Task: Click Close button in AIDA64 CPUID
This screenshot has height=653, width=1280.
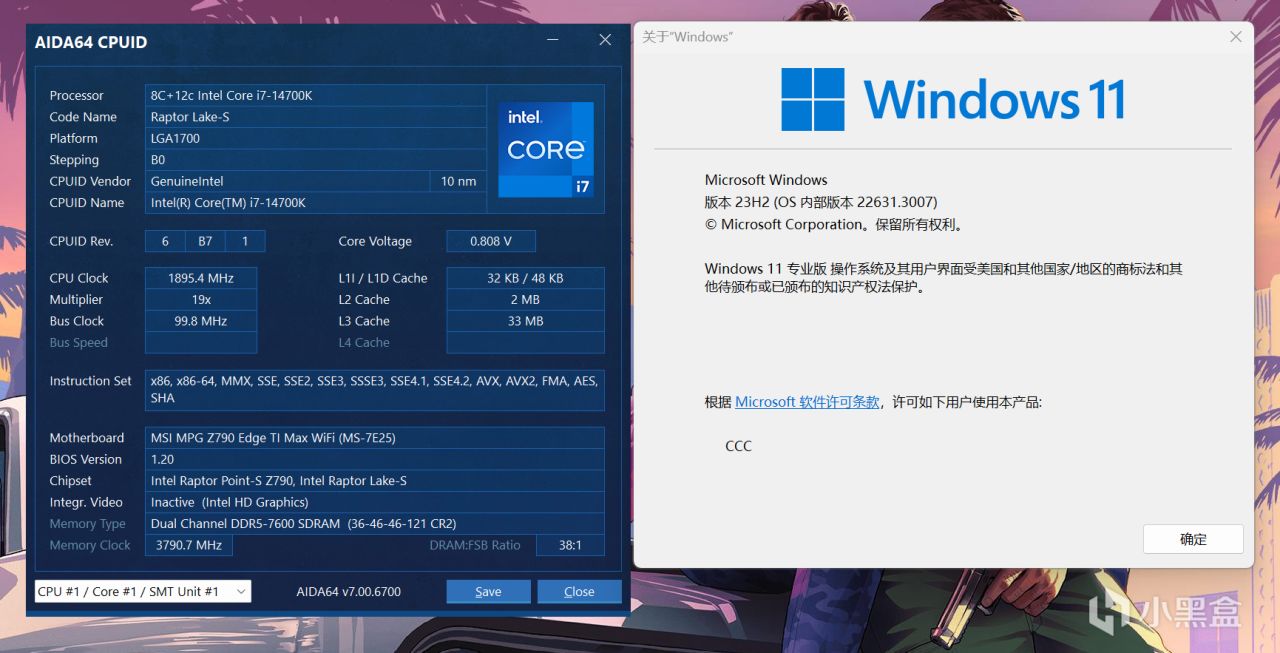Action: click(x=579, y=591)
